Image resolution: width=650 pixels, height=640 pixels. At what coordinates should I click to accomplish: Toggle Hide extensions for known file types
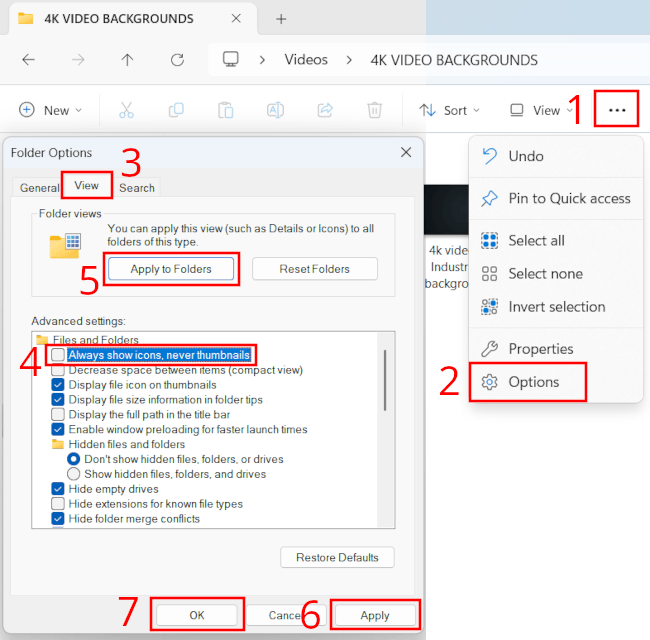[58, 504]
